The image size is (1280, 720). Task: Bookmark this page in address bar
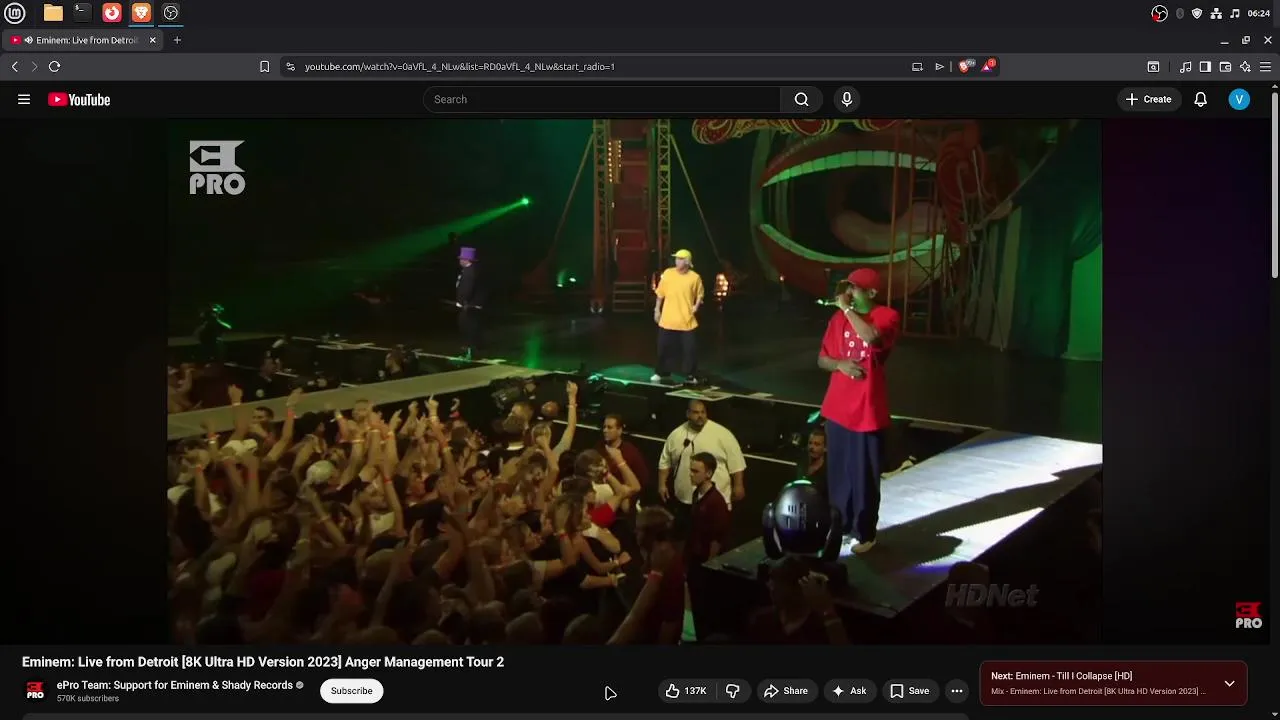pyautogui.click(x=264, y=66)
